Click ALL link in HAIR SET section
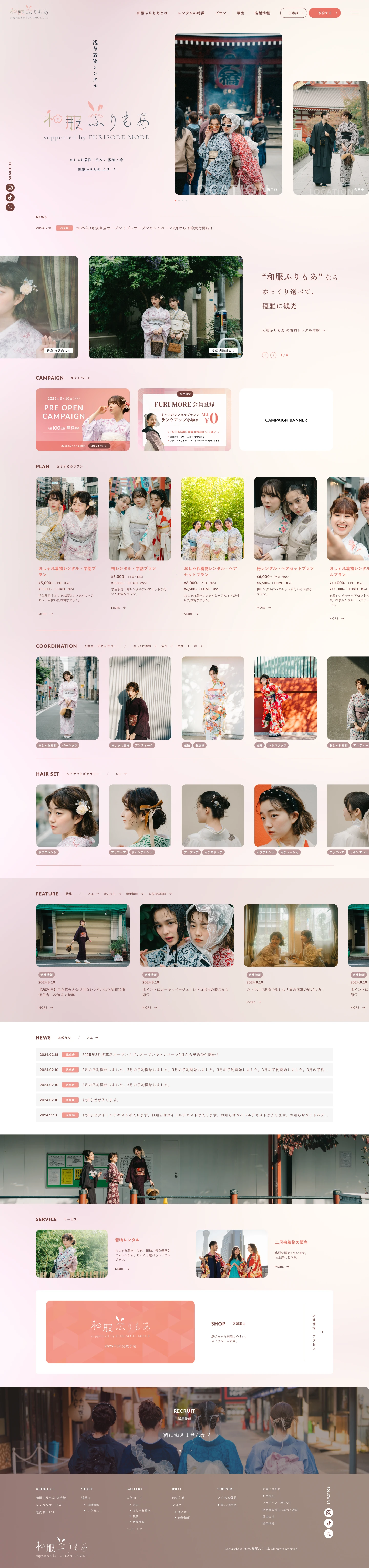The image size is (369, 1568). (x=121, y=774)
